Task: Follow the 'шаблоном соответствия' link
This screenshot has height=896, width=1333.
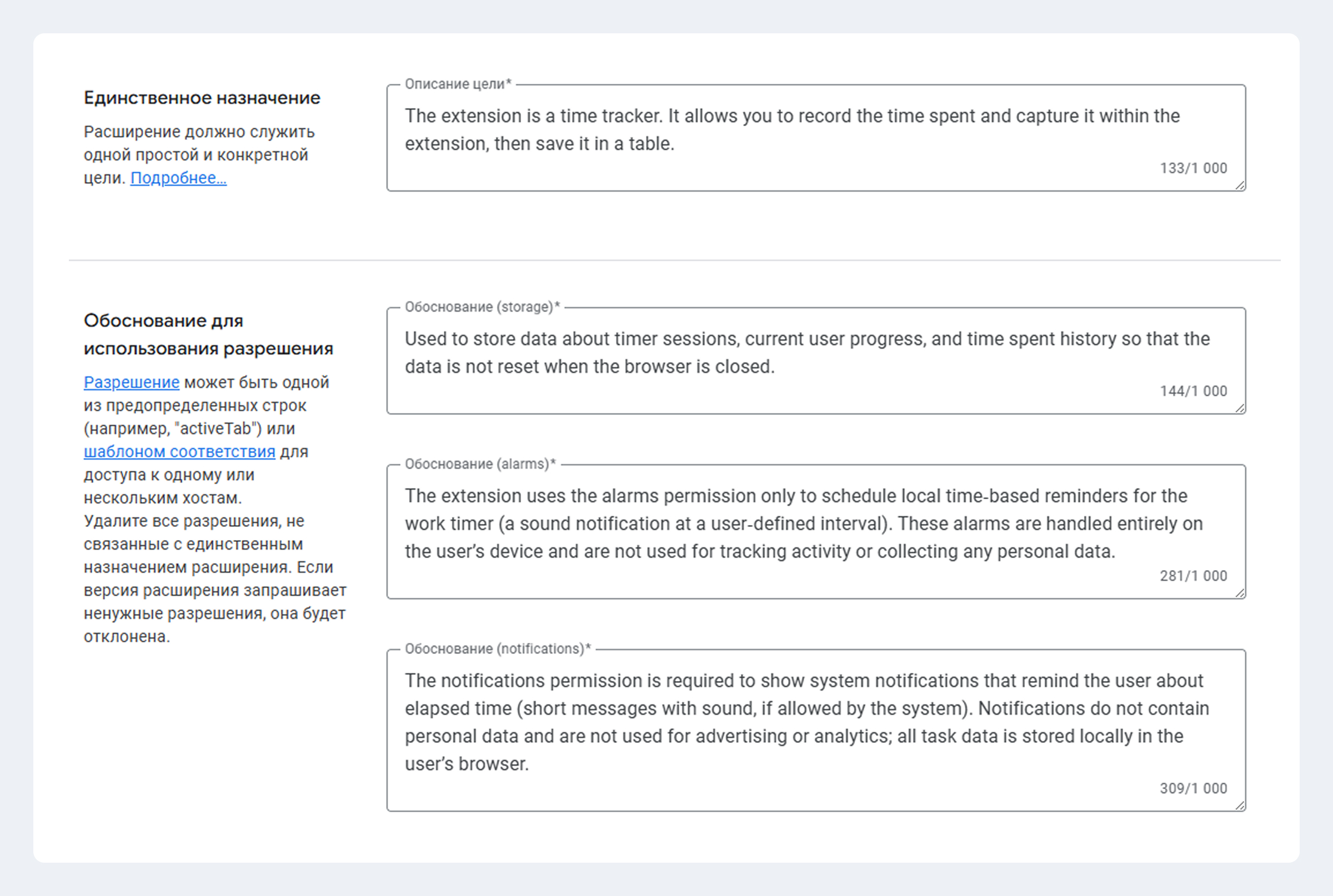Action: [179, 451]
